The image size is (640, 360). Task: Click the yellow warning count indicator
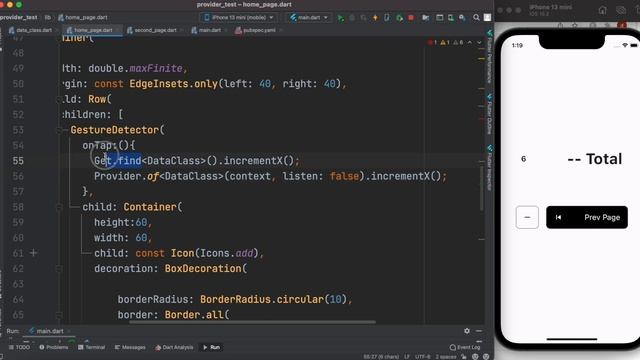tap(445, 42)
